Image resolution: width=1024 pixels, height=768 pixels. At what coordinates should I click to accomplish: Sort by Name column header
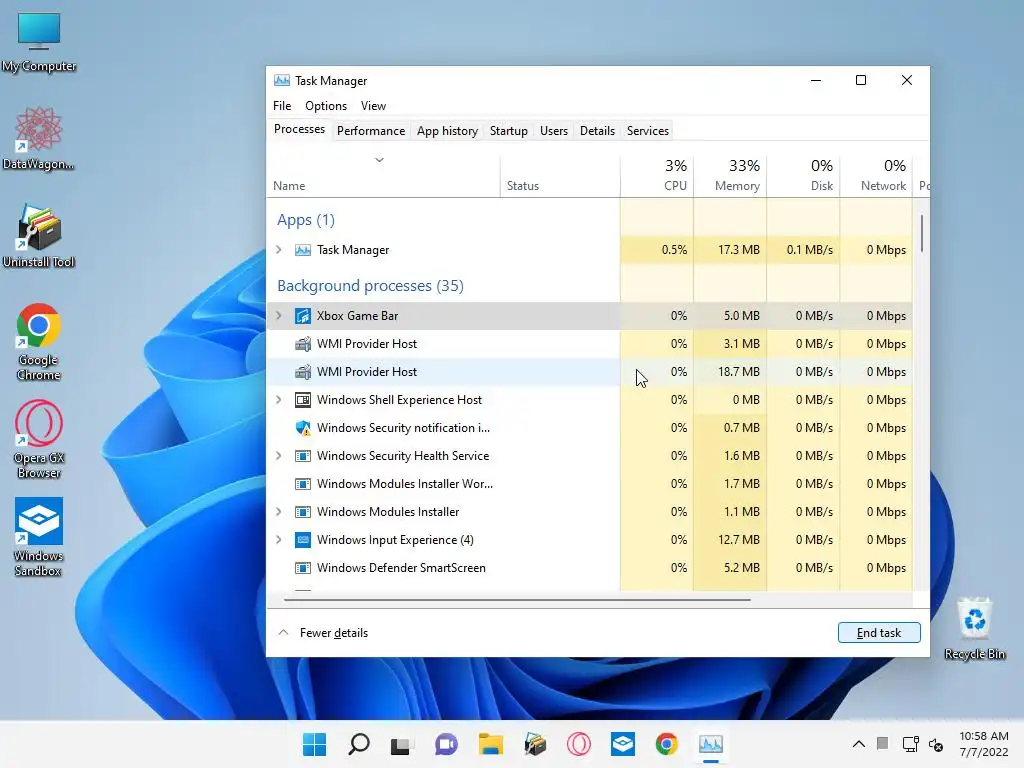tap(383, 175)
